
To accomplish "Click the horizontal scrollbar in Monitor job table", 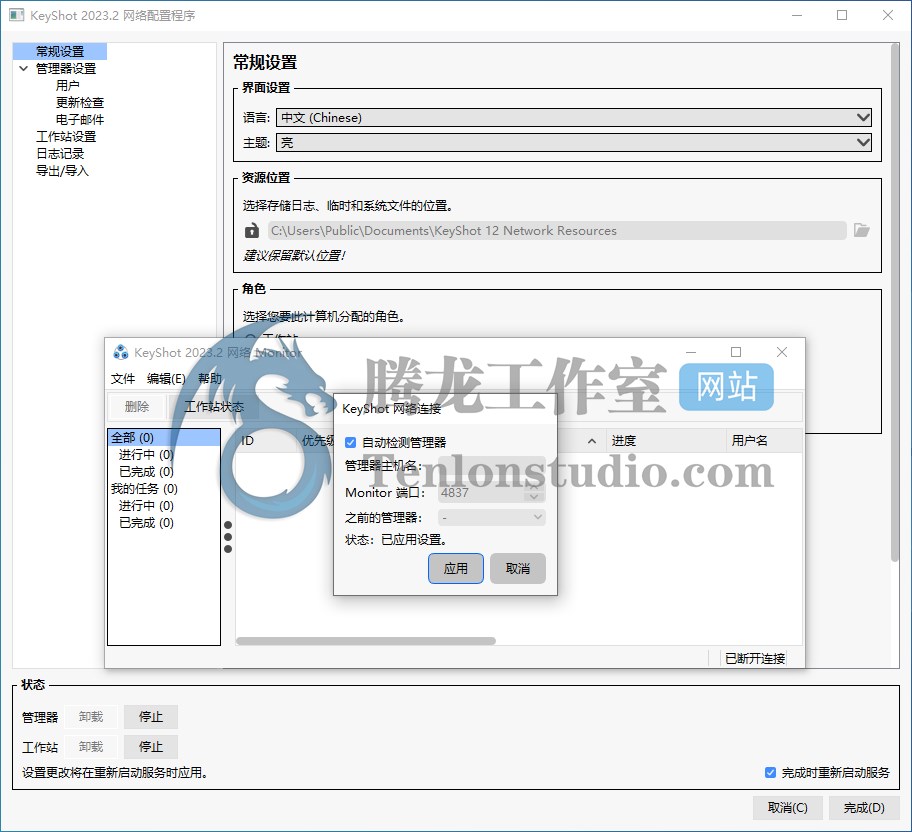I will [x=366, y=641].
